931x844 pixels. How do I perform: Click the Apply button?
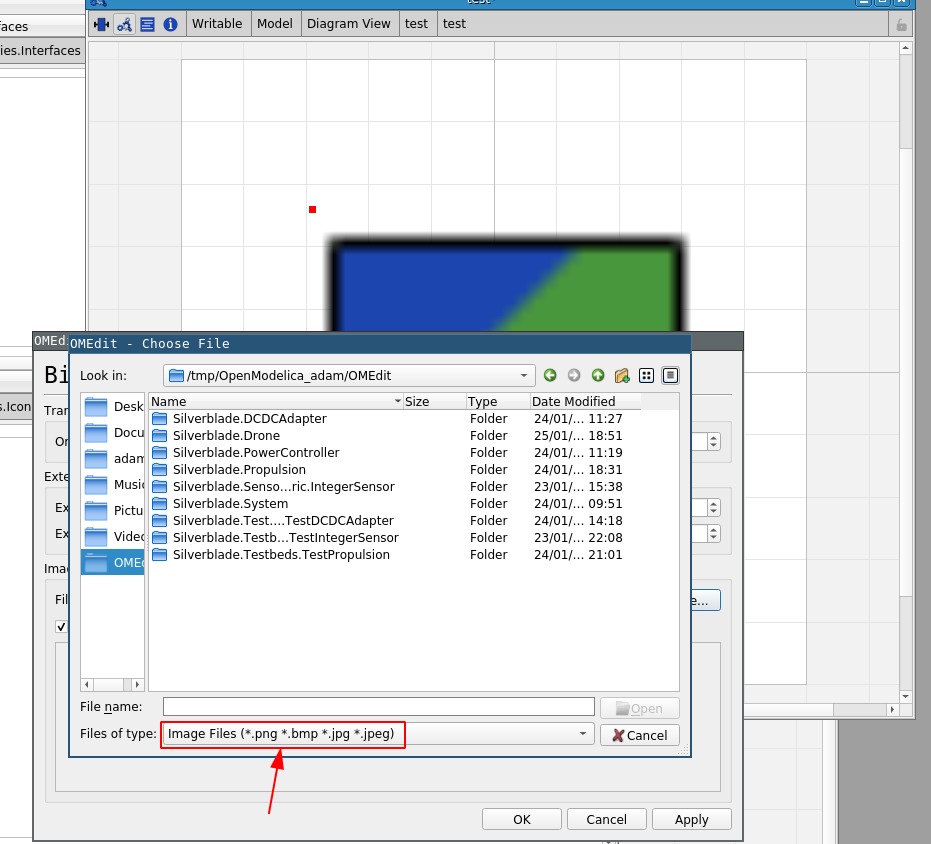point(691,818)
